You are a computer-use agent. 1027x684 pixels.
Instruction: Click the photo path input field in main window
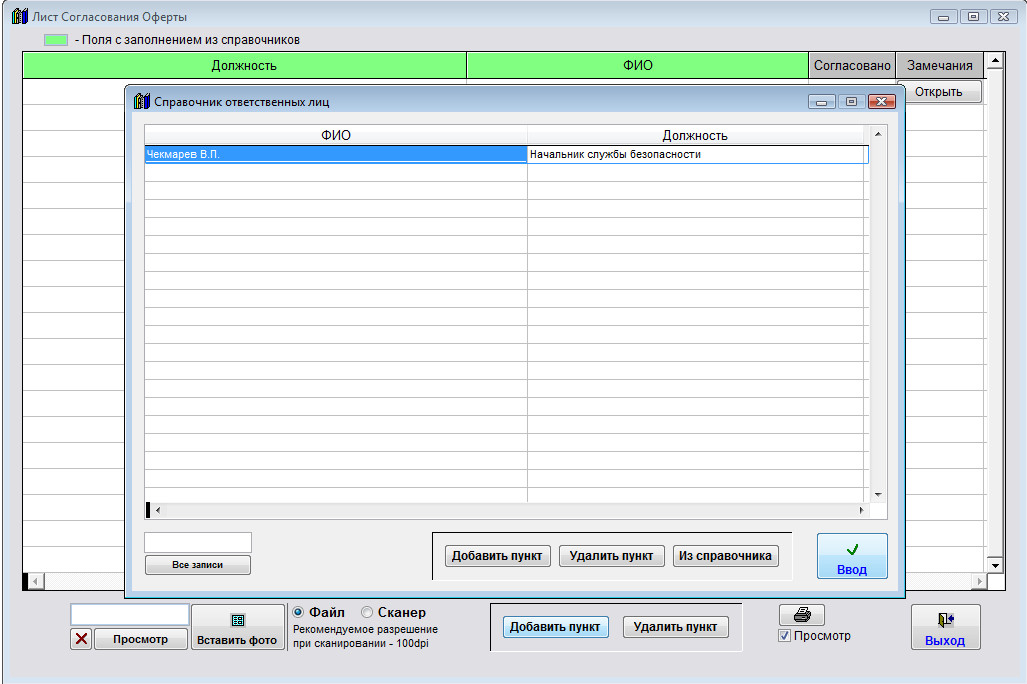click(x=130, y=615)
